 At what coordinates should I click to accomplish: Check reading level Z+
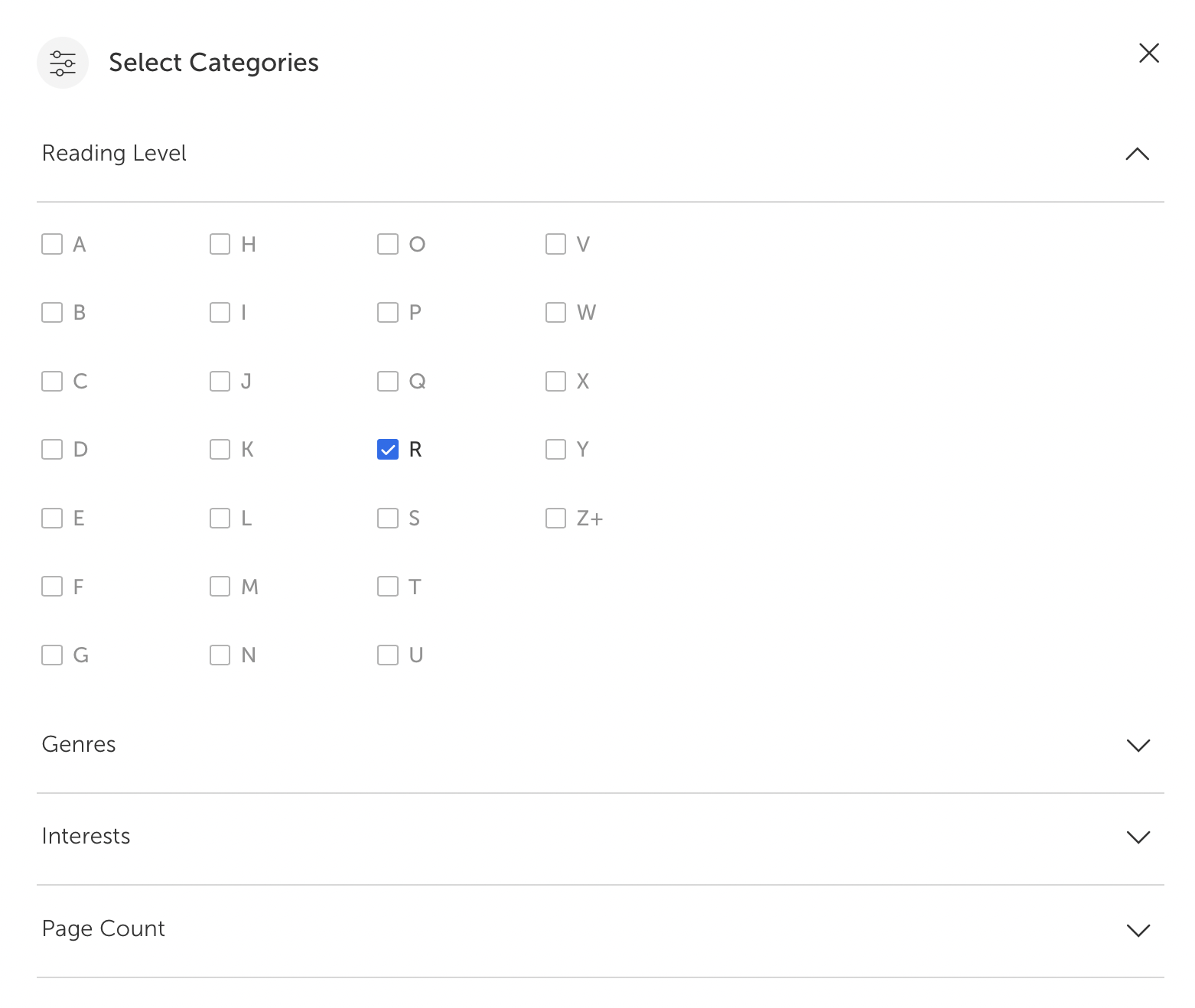click(555, 518)
